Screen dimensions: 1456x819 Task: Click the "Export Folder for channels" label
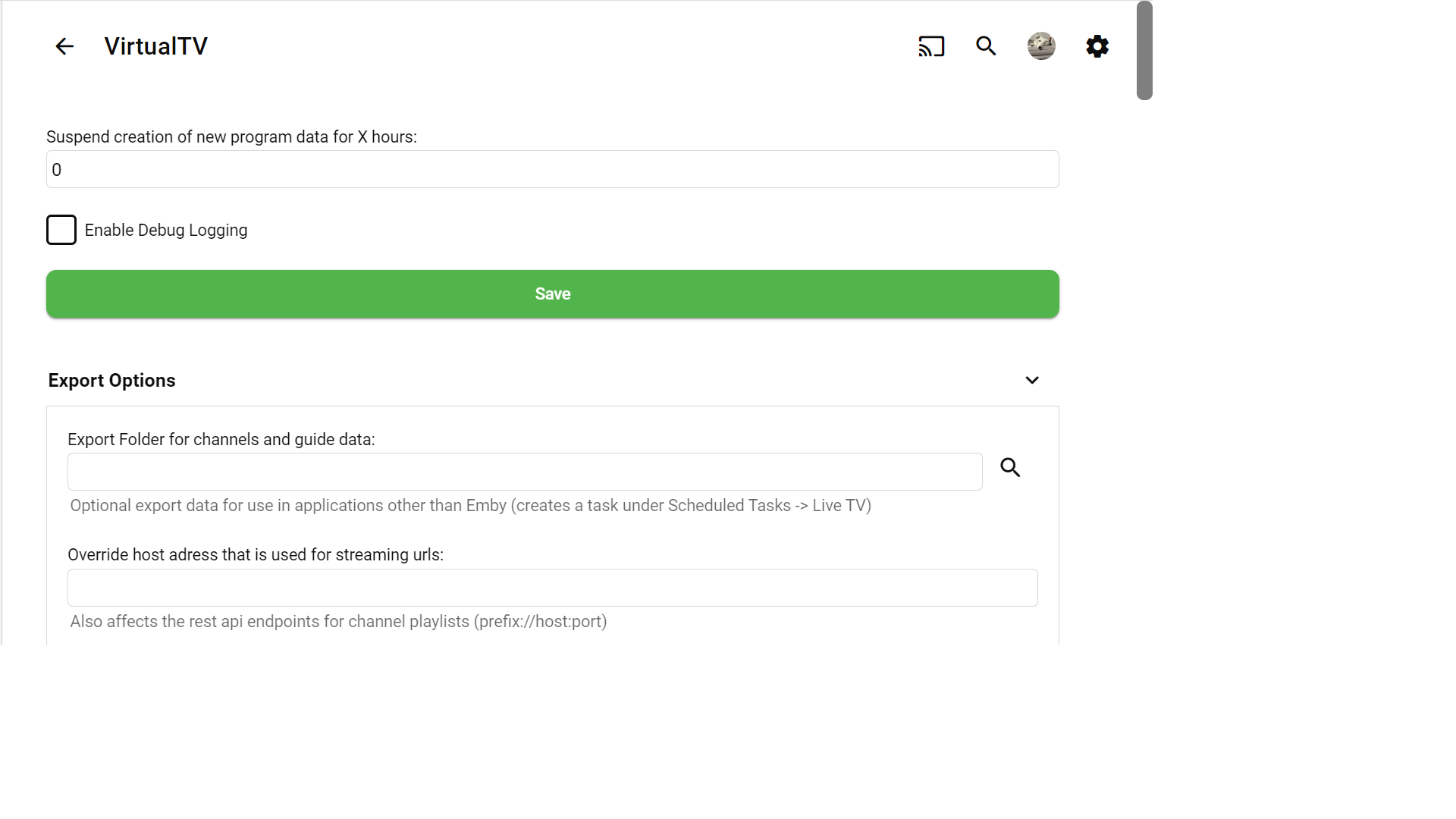pos(221,440)
